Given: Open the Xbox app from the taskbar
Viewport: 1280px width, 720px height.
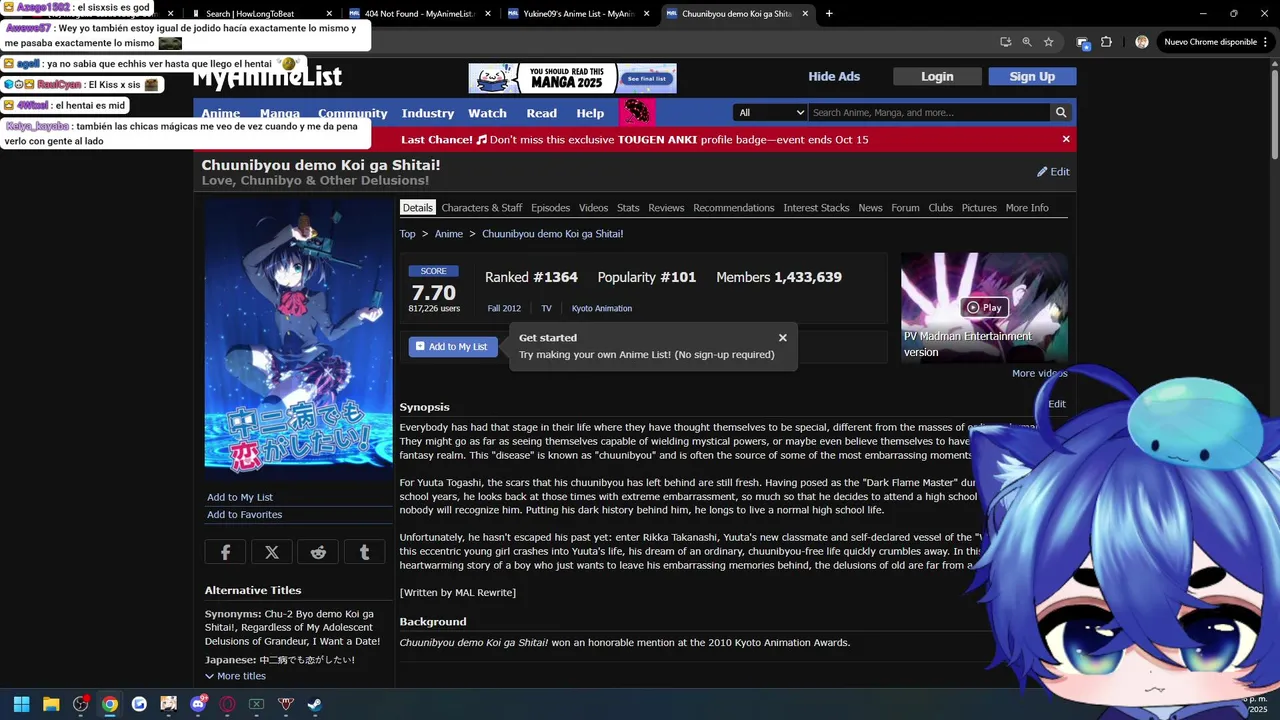Looking at the screenshot, I should (x=256, y=704).
